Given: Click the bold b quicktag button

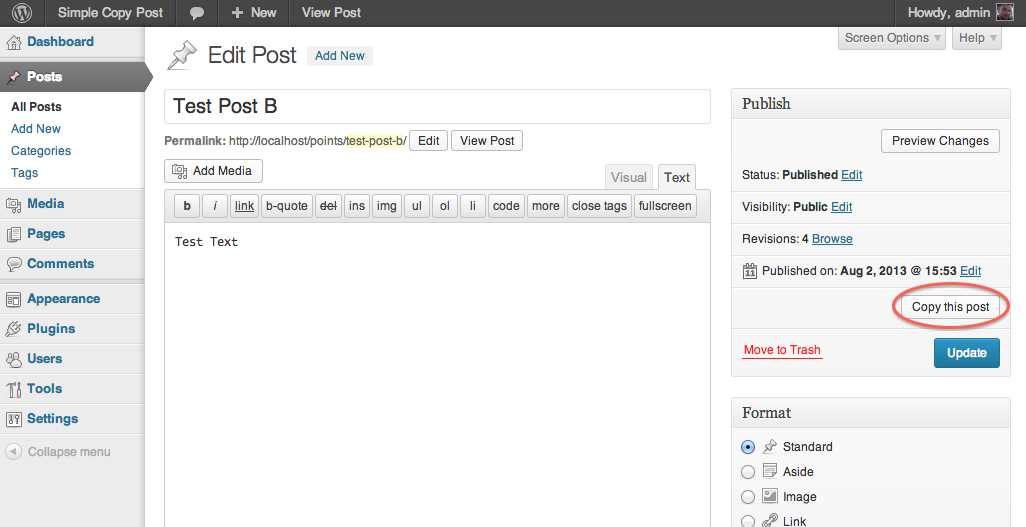Looking at the screenshot, I should (x=187, y=206).
